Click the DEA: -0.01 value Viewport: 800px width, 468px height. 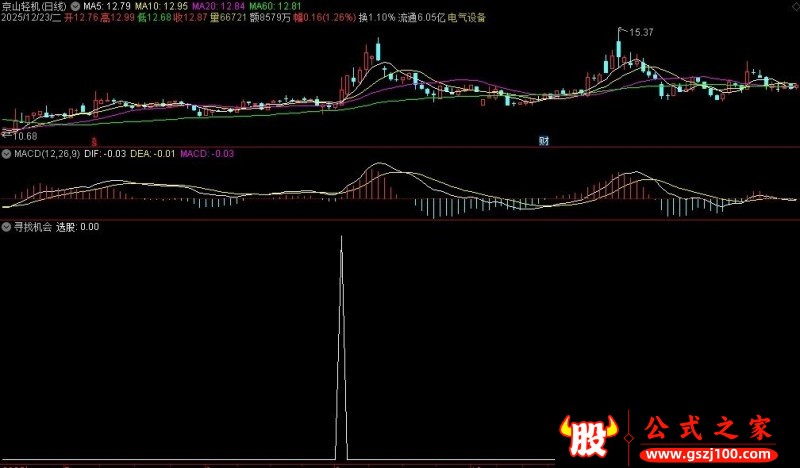coord(153,154)
